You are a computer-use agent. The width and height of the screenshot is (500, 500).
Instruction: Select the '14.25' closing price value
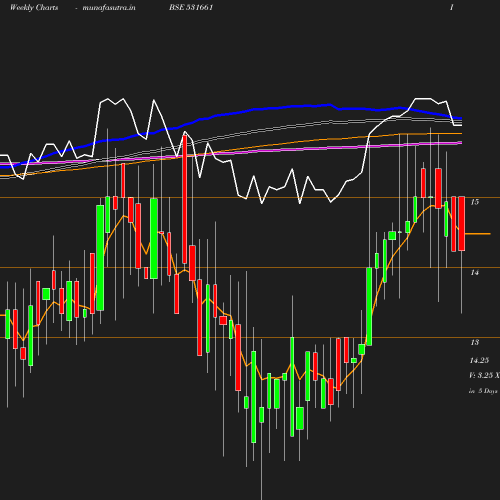[479, 360]
